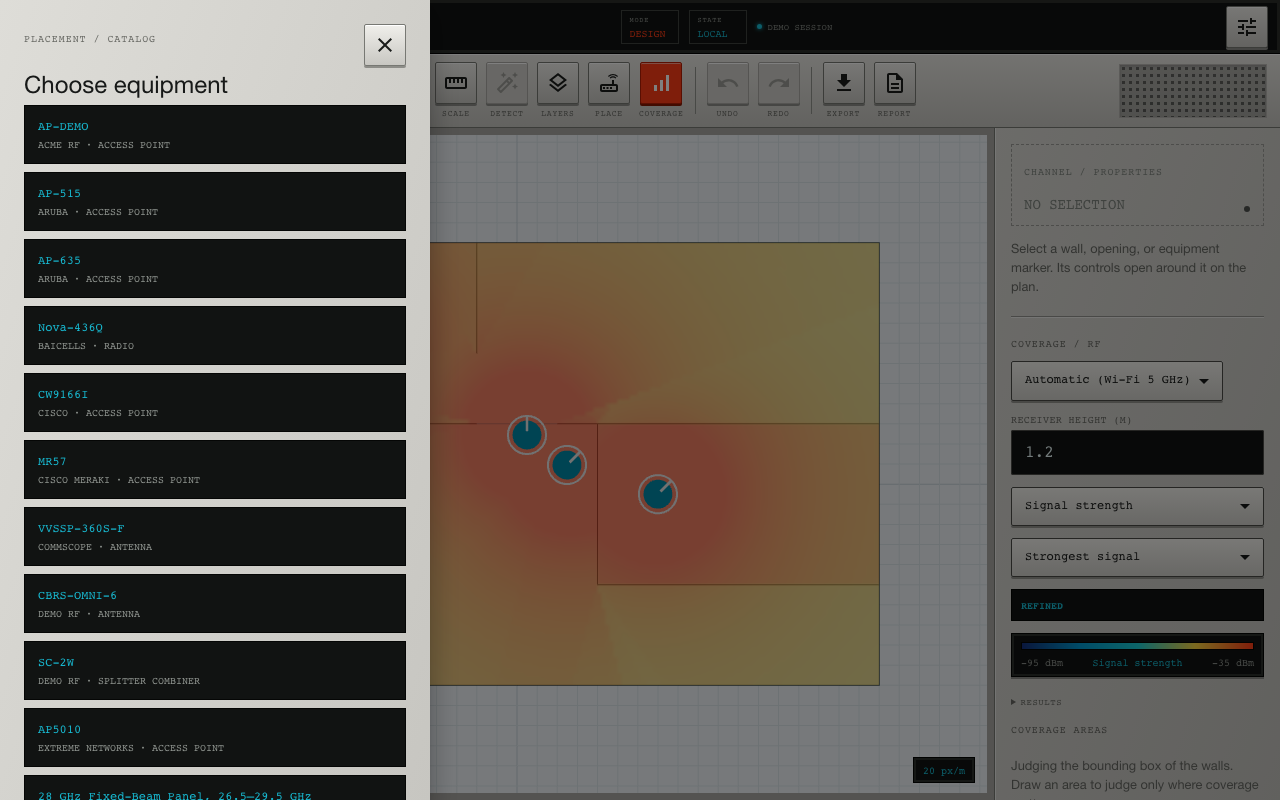Image resolution: width=1280 pixels, height=800 pixels.
Task: Pick the VVSSP-360S-F CommScope antenna
Action: point(215,536)
